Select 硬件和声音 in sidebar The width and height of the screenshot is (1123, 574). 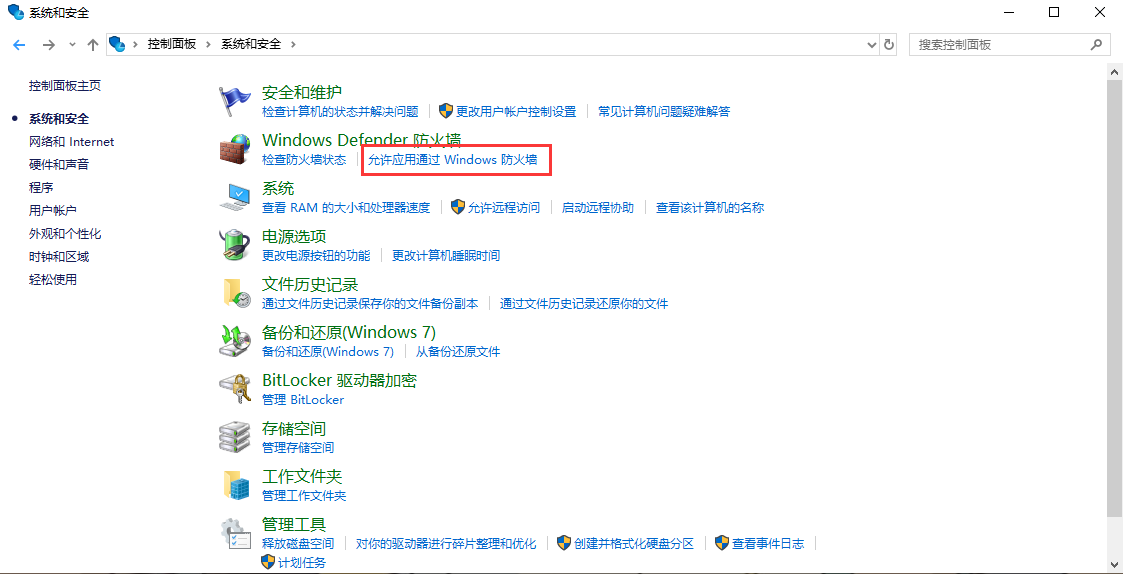point(59,165)
